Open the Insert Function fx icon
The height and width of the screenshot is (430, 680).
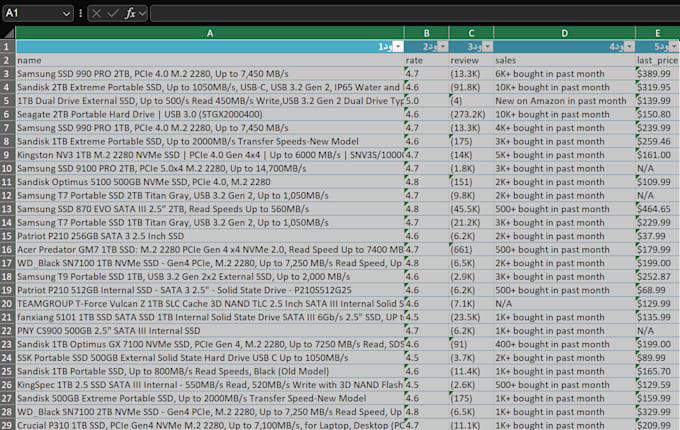tap(130, 13)
